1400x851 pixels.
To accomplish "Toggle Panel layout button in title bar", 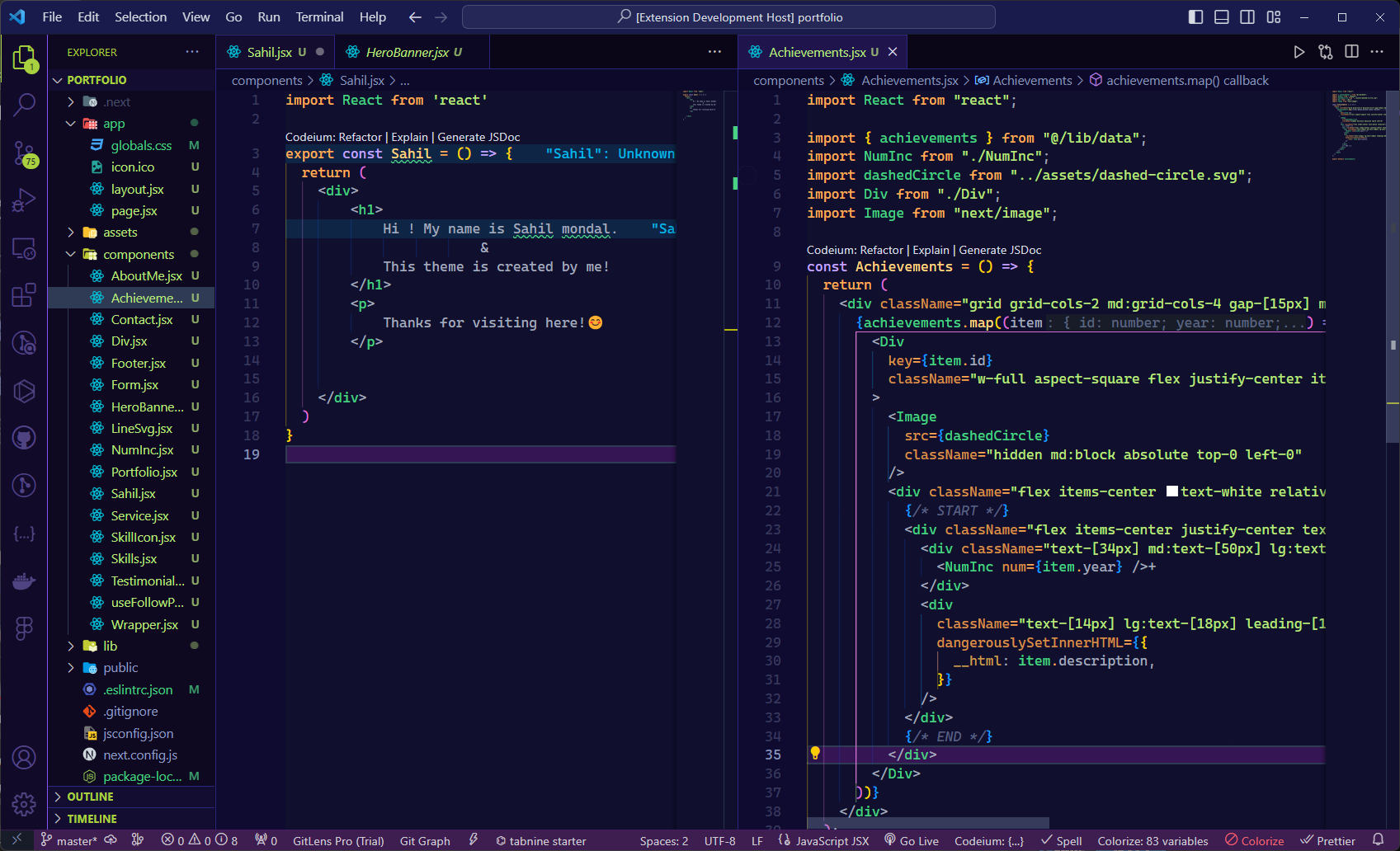I will pos(1222,17).
